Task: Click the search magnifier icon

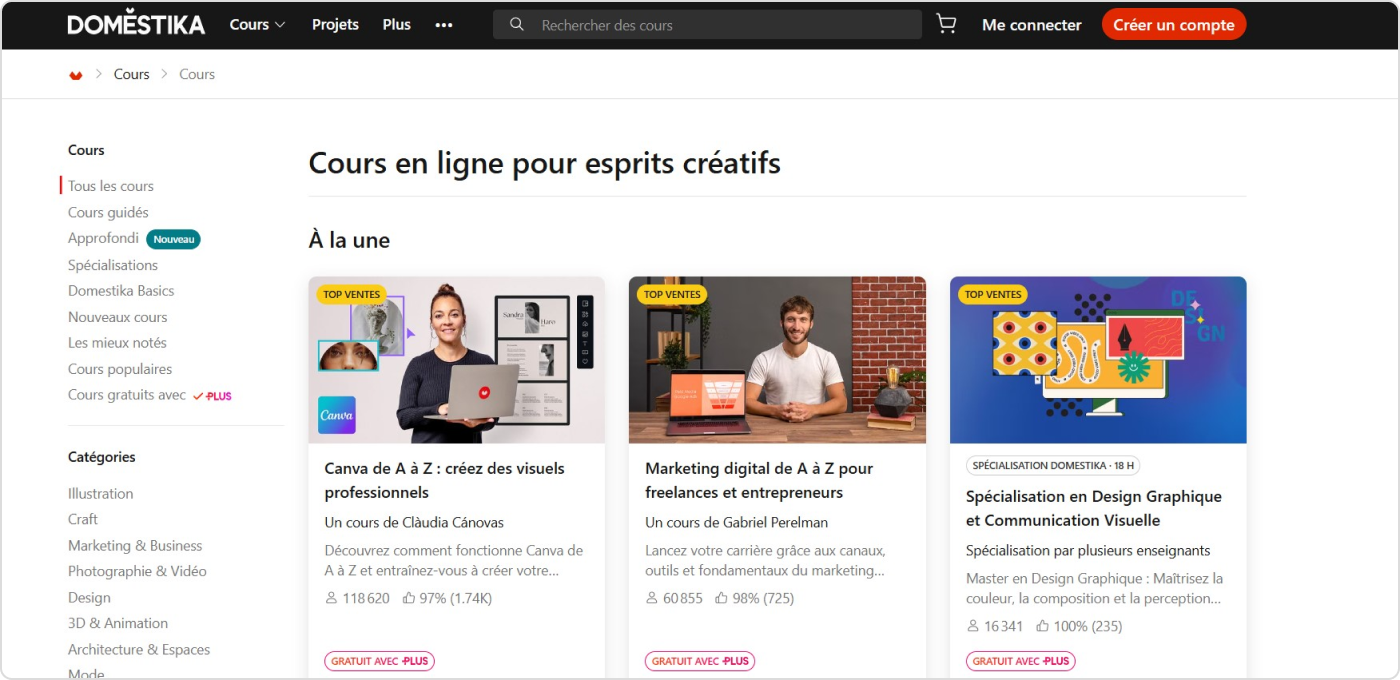Action: (x=516, y=24)
